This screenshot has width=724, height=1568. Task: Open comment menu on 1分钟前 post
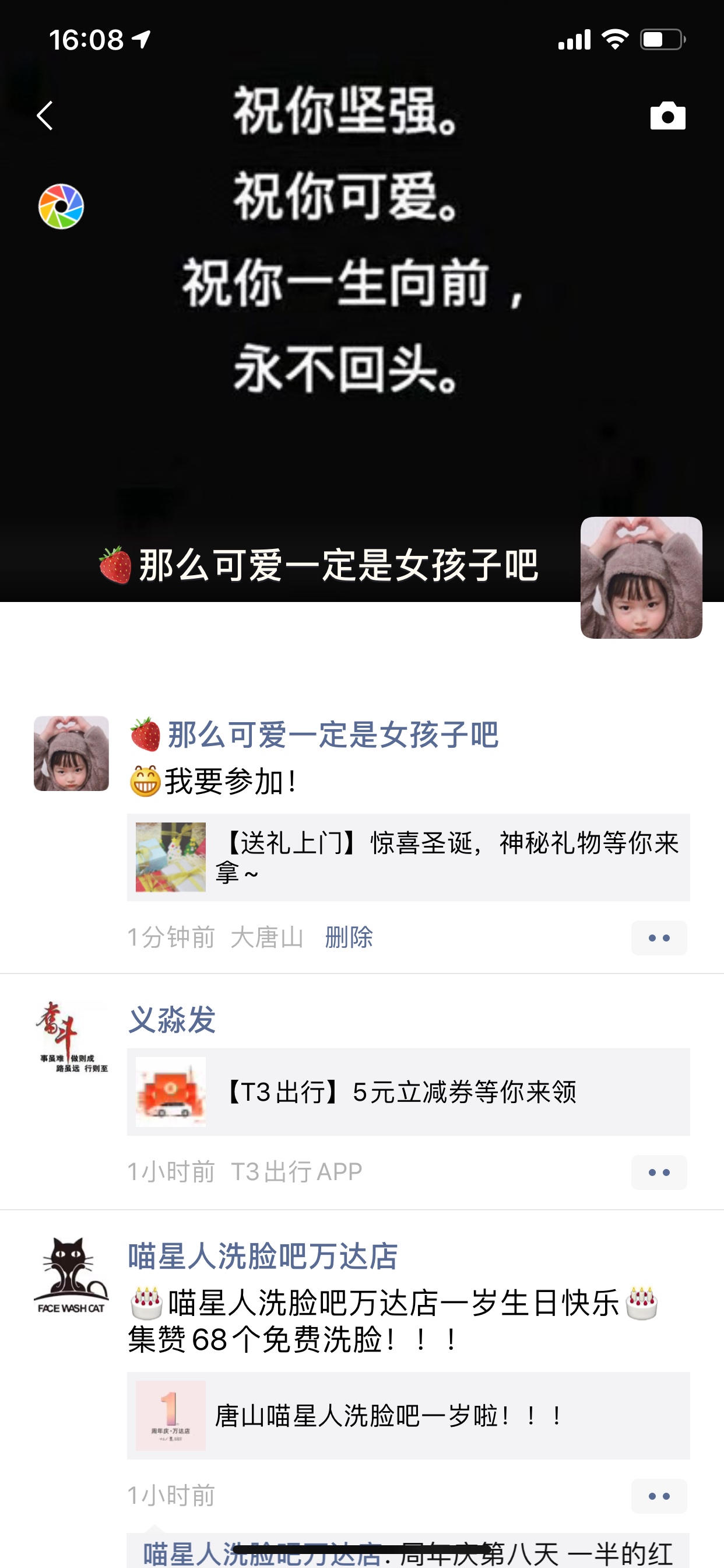tap(659, 938)
